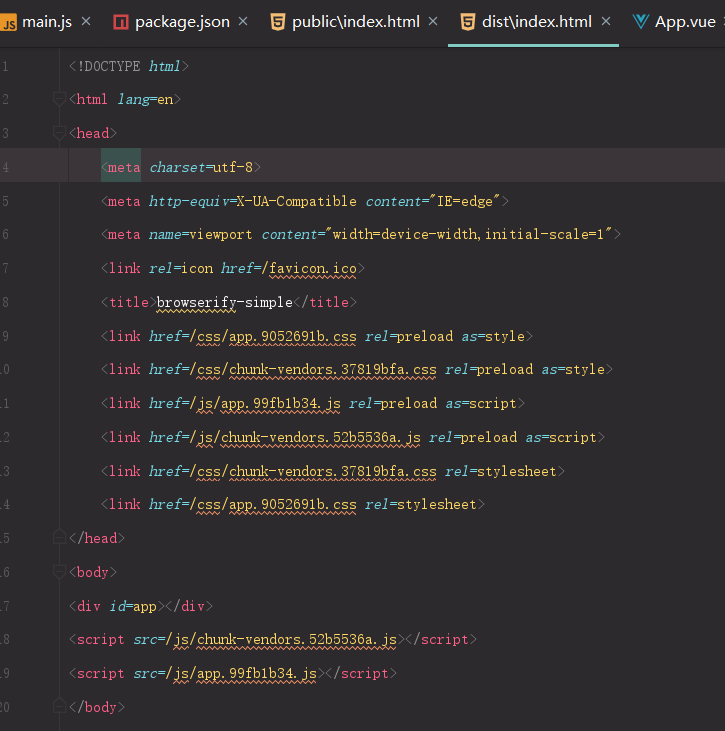Click the HTML5 icon on dist\index.html tab
This screenshot has height=731, width=725.
pyautogui.click(x=468, y=22)
